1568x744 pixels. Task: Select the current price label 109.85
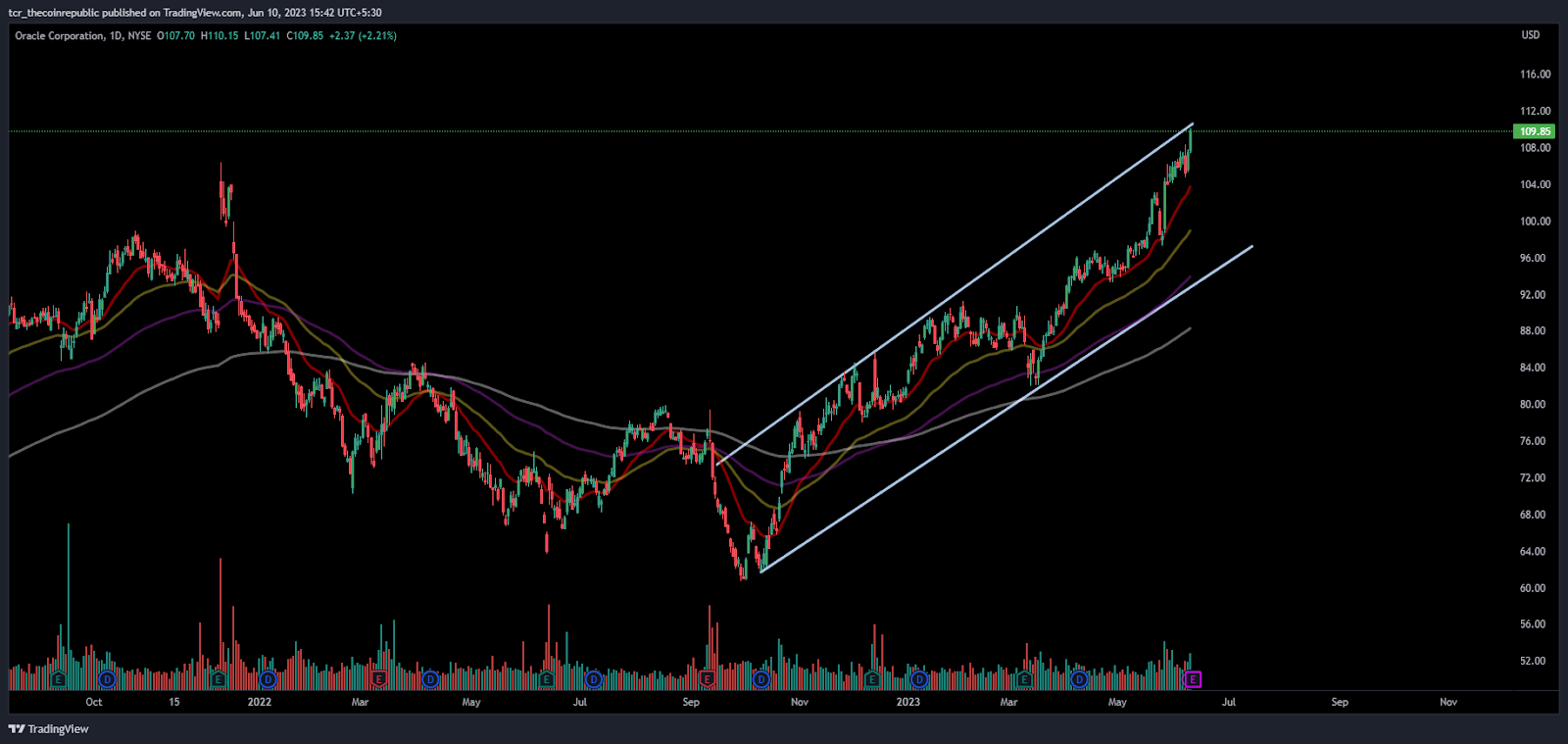click(x=1535, y=131)
